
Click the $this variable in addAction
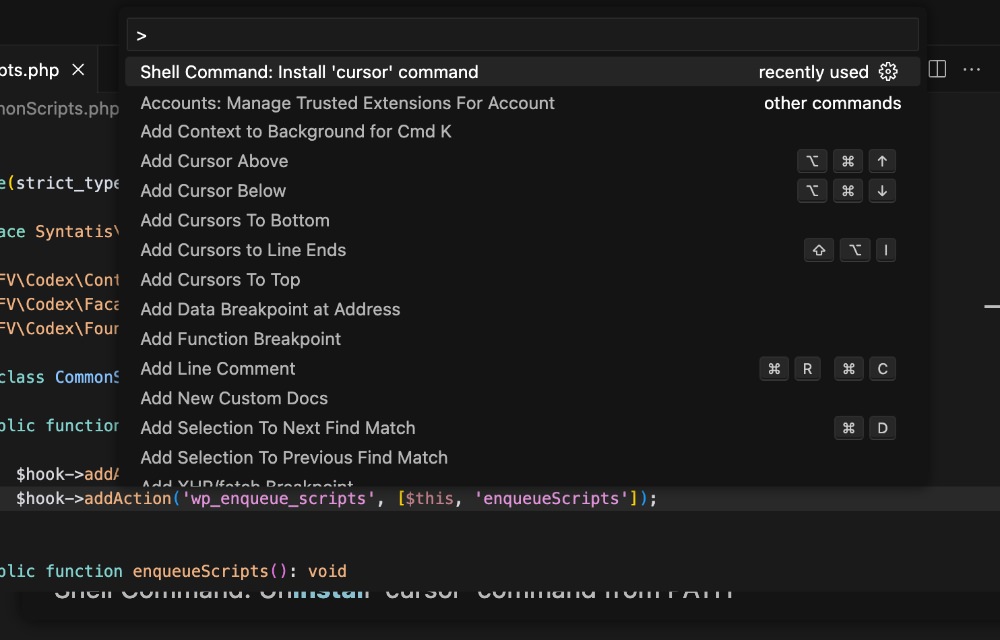click(429, 498)
